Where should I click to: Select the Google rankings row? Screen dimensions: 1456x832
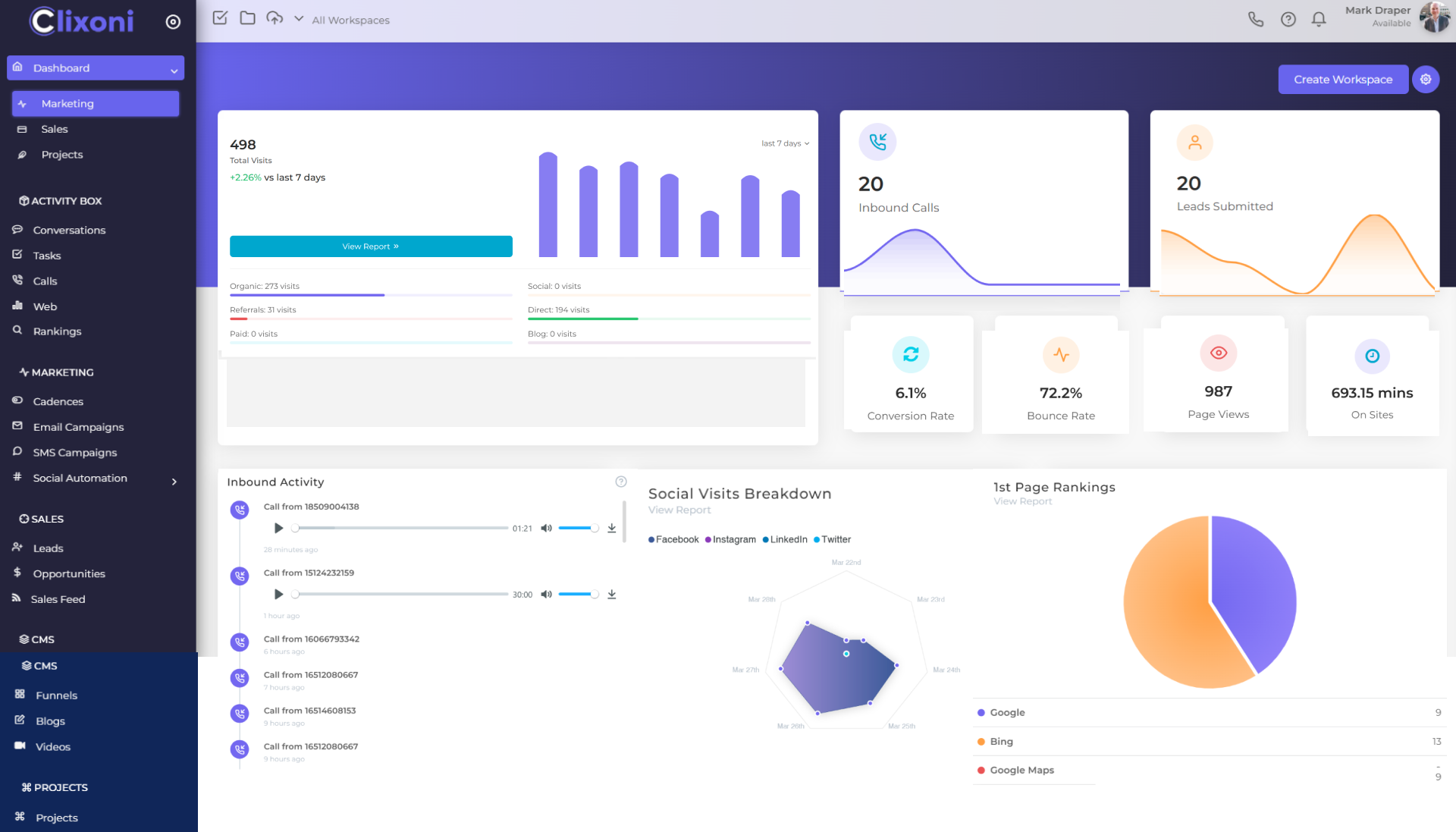tap(1210, 712)
